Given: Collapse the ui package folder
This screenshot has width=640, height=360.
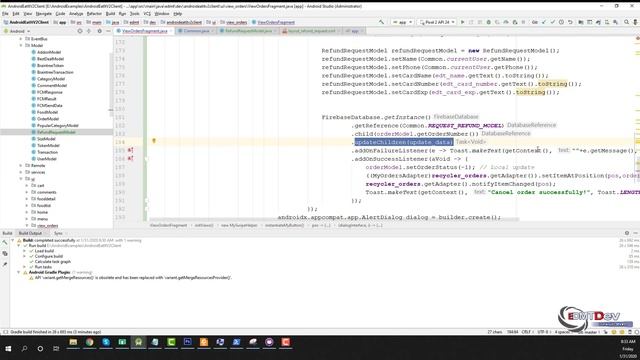Looking at the screenshot, I should 21,179.
